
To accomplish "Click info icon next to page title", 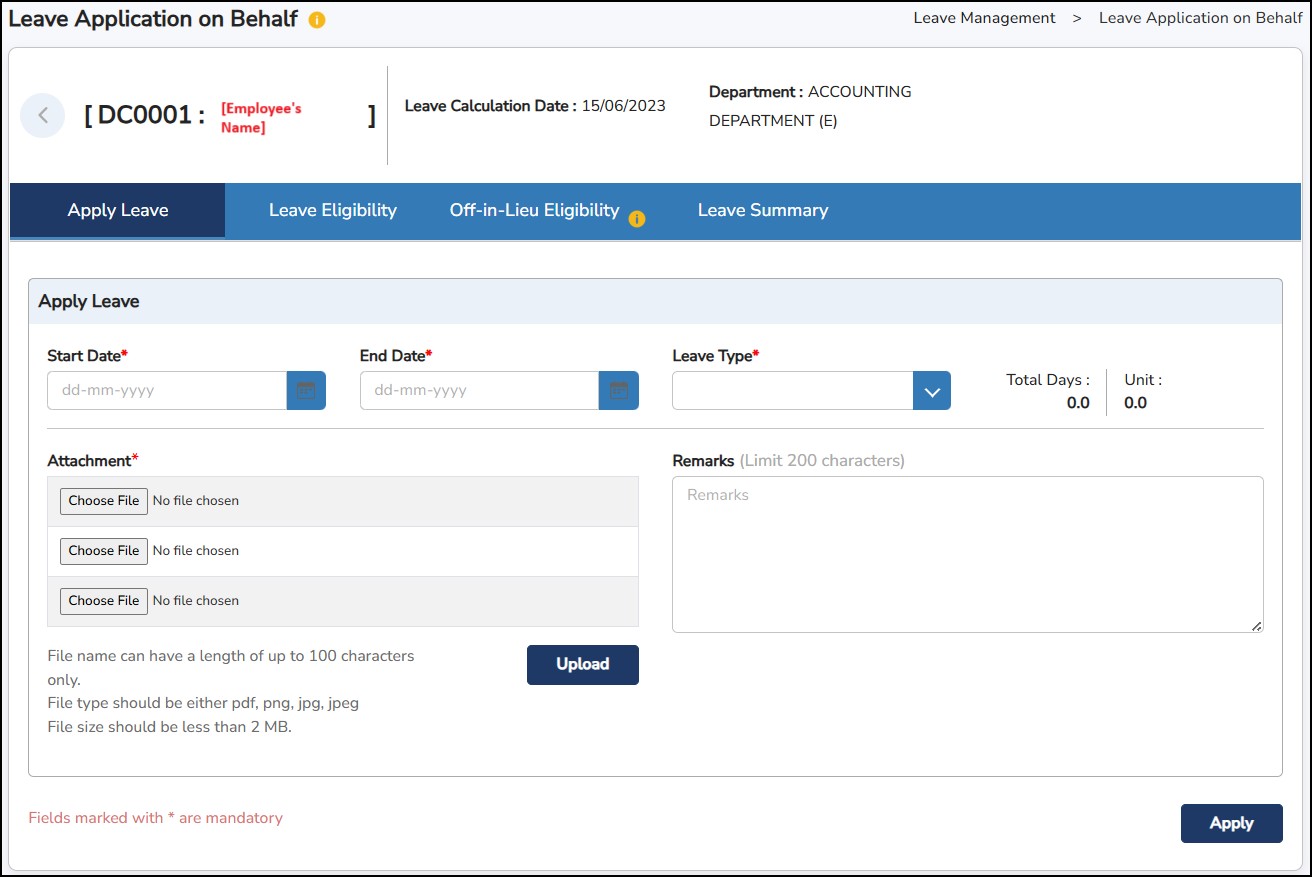I will click(317, 20).
